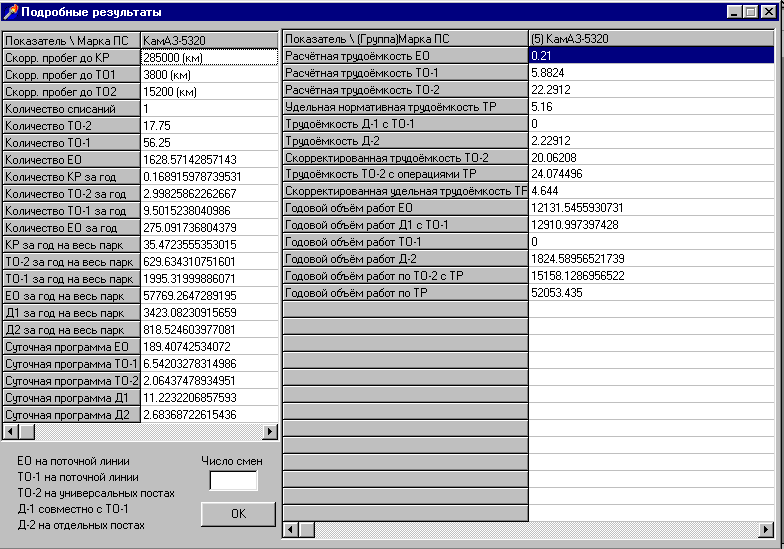Select the cell with value 12131.5455930731

(652, 208)
